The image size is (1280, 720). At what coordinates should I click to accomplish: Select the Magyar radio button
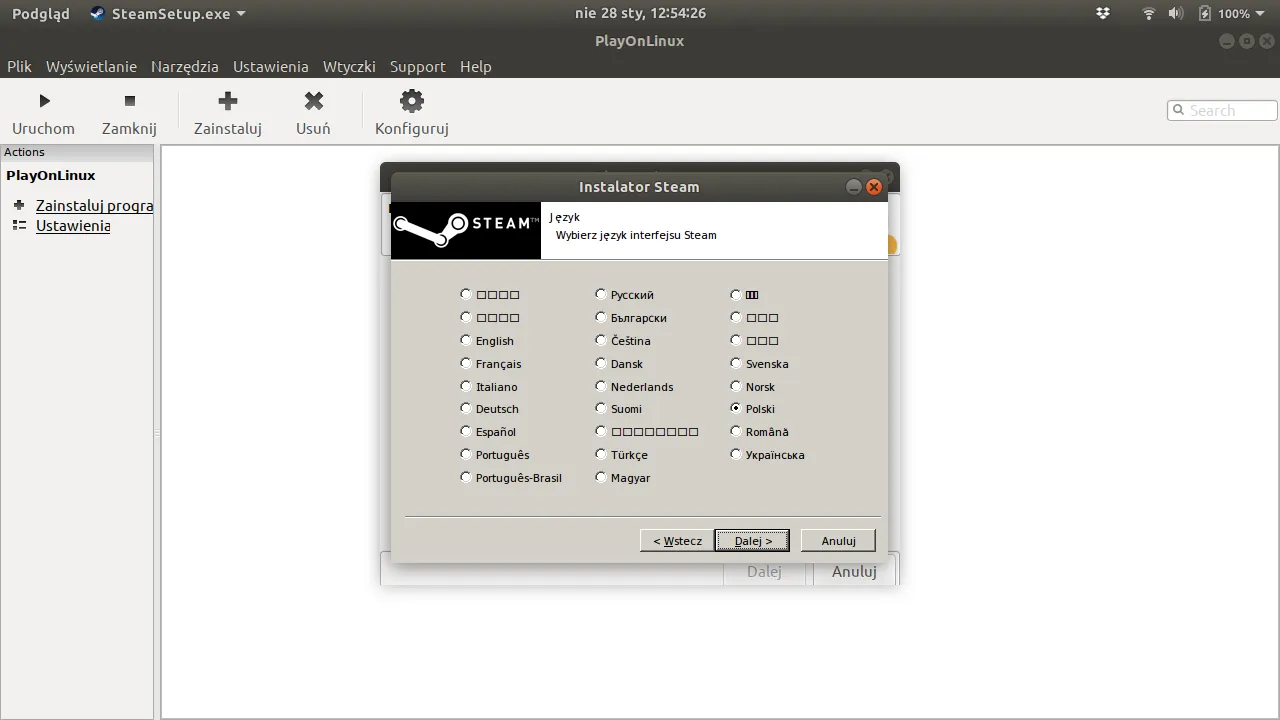pyautogui.click(x=601, y=477)
